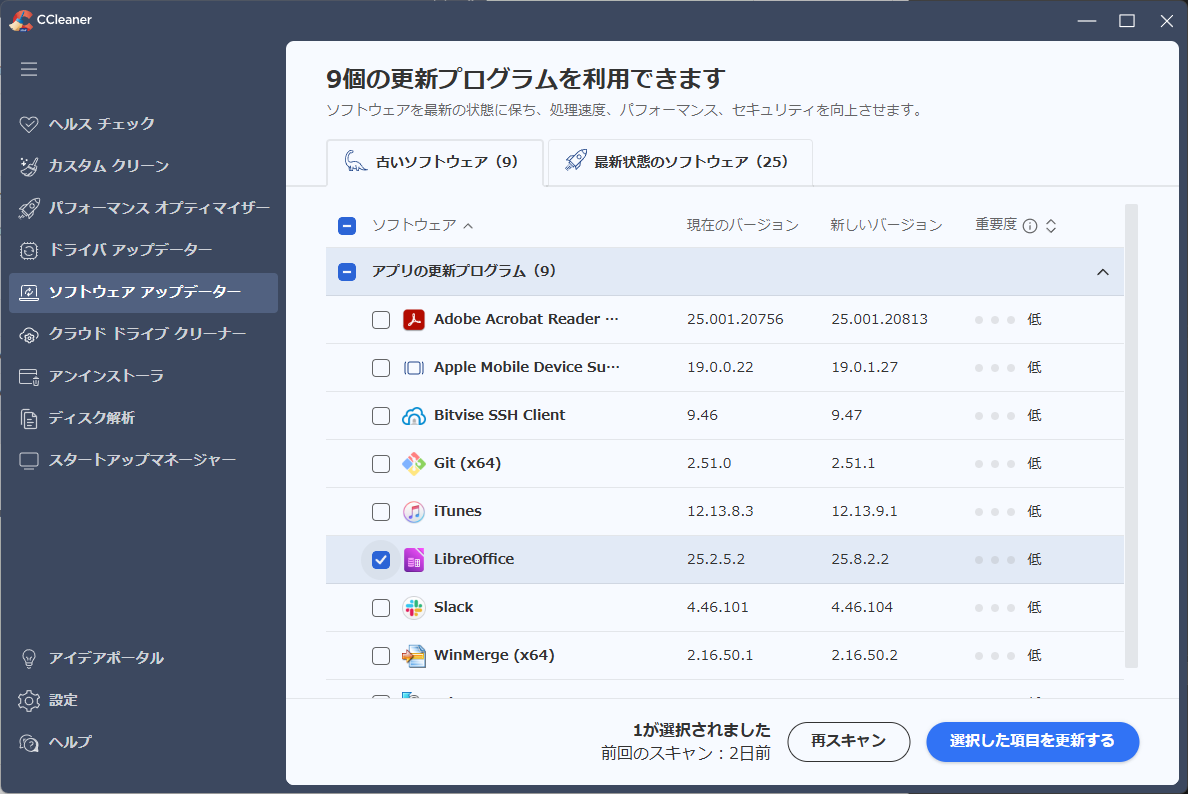Check the WinMerge (x64) checkbox

click(x=381, y=655)
